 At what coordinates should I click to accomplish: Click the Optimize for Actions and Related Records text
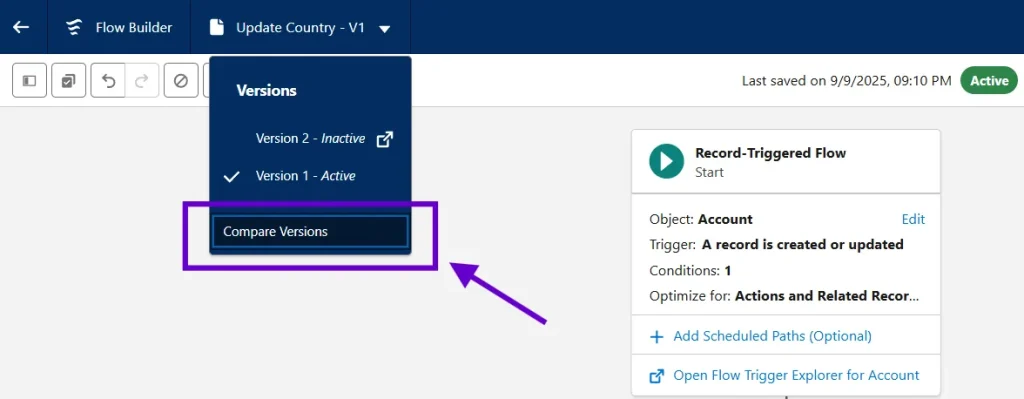784,296
